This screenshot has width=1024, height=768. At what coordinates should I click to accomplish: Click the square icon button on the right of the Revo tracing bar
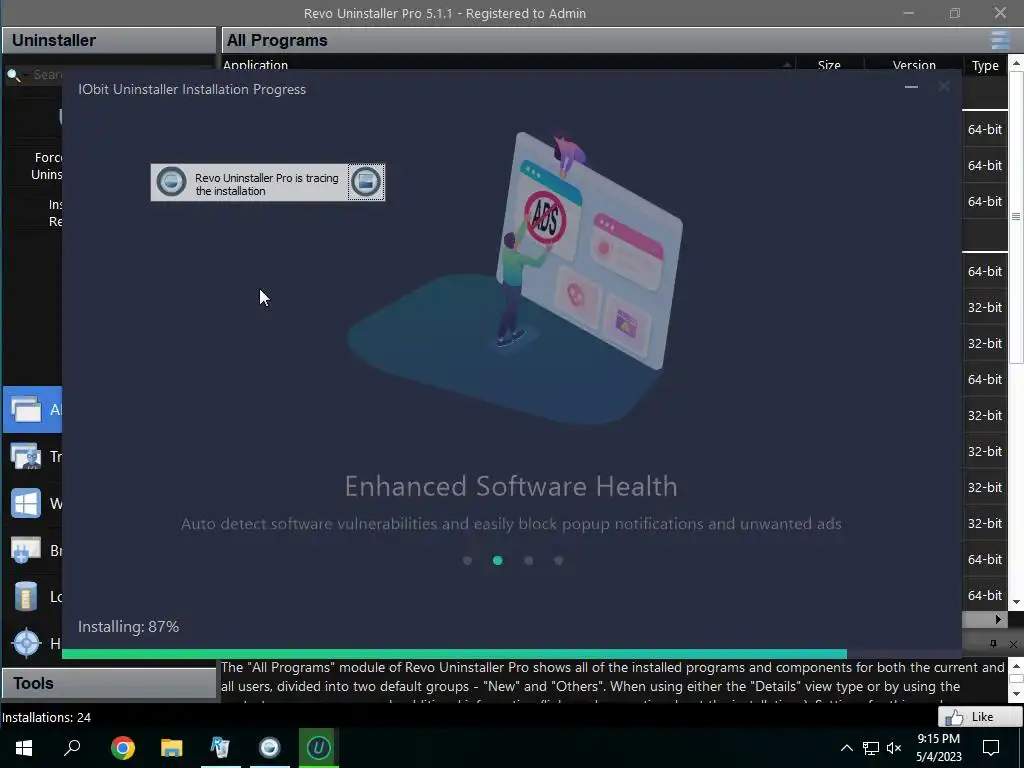pos(366,182)
